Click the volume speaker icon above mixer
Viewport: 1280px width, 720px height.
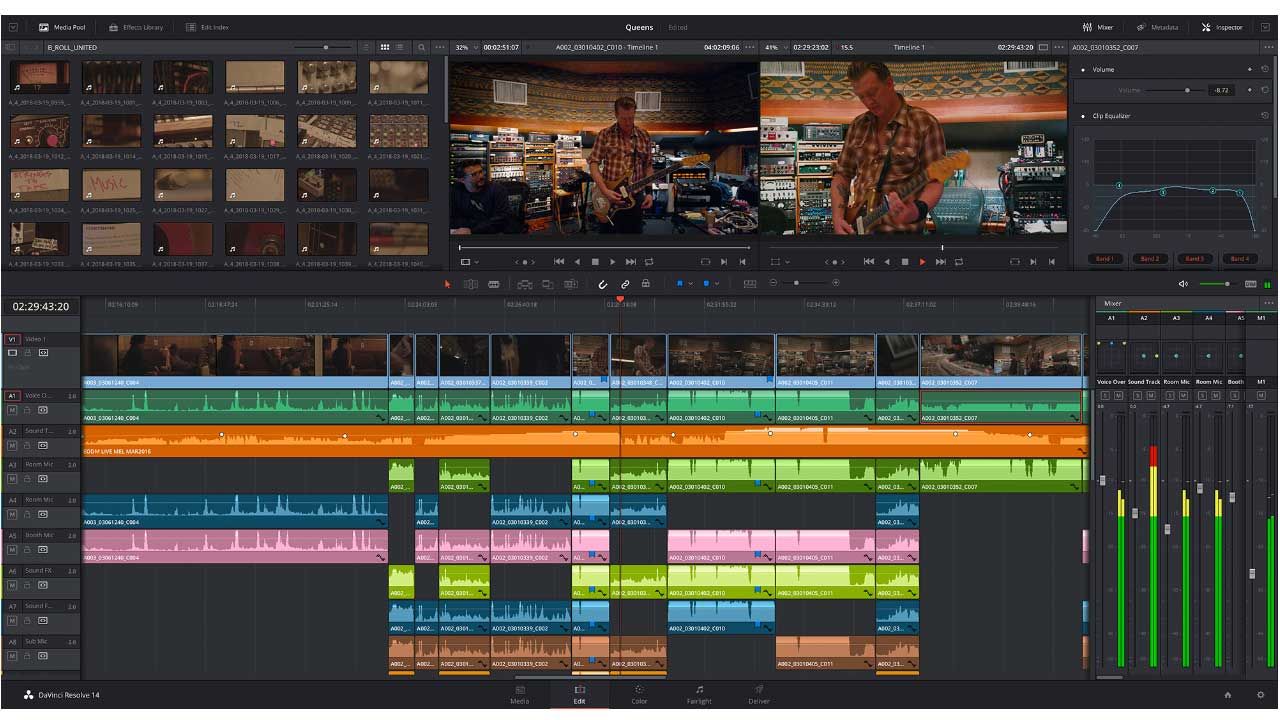(x=1183, y=284)
